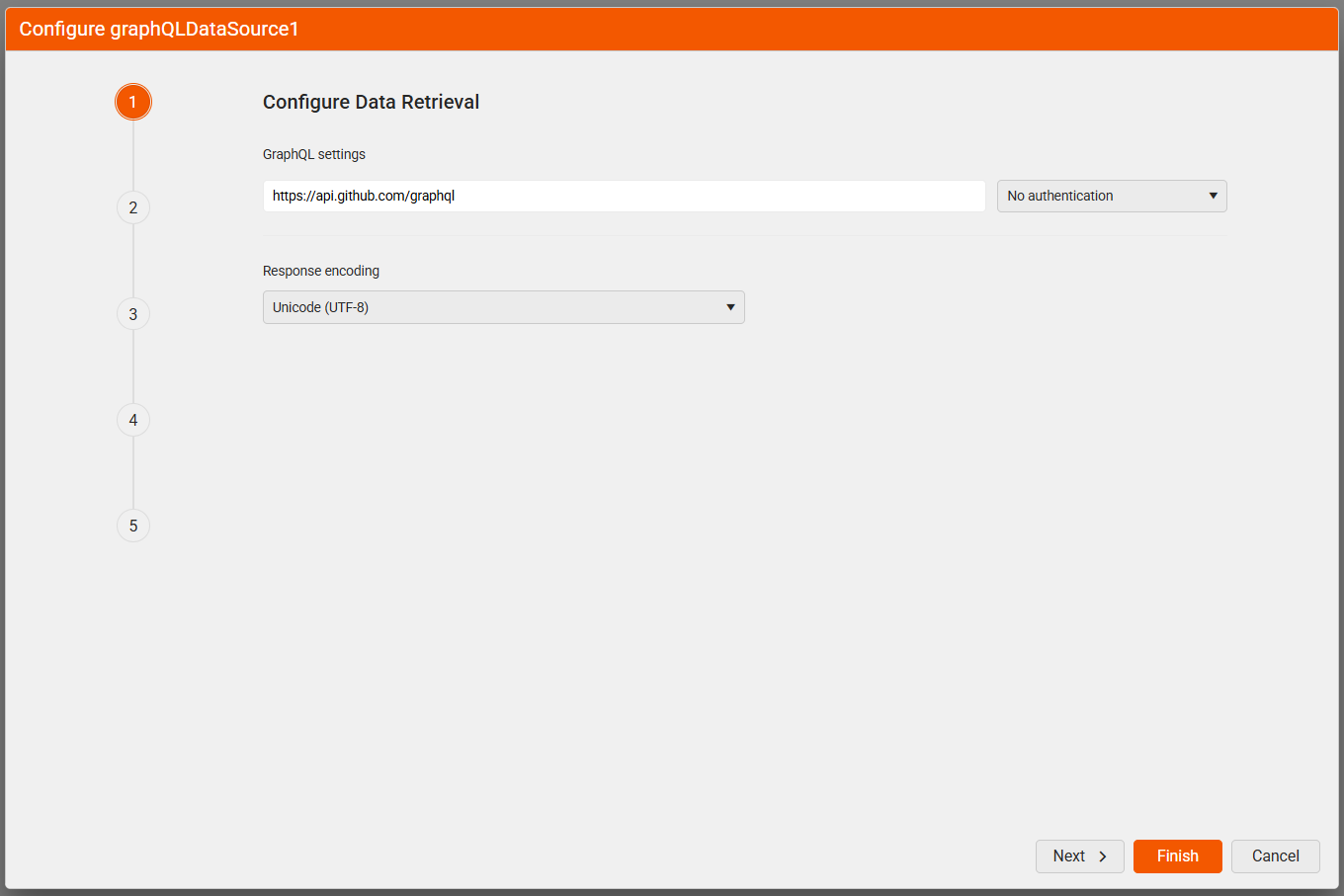The width and height of the screenshot is (1344, 896).
Task: Click the GraphQL settings label
Action: tap(314, 154)
